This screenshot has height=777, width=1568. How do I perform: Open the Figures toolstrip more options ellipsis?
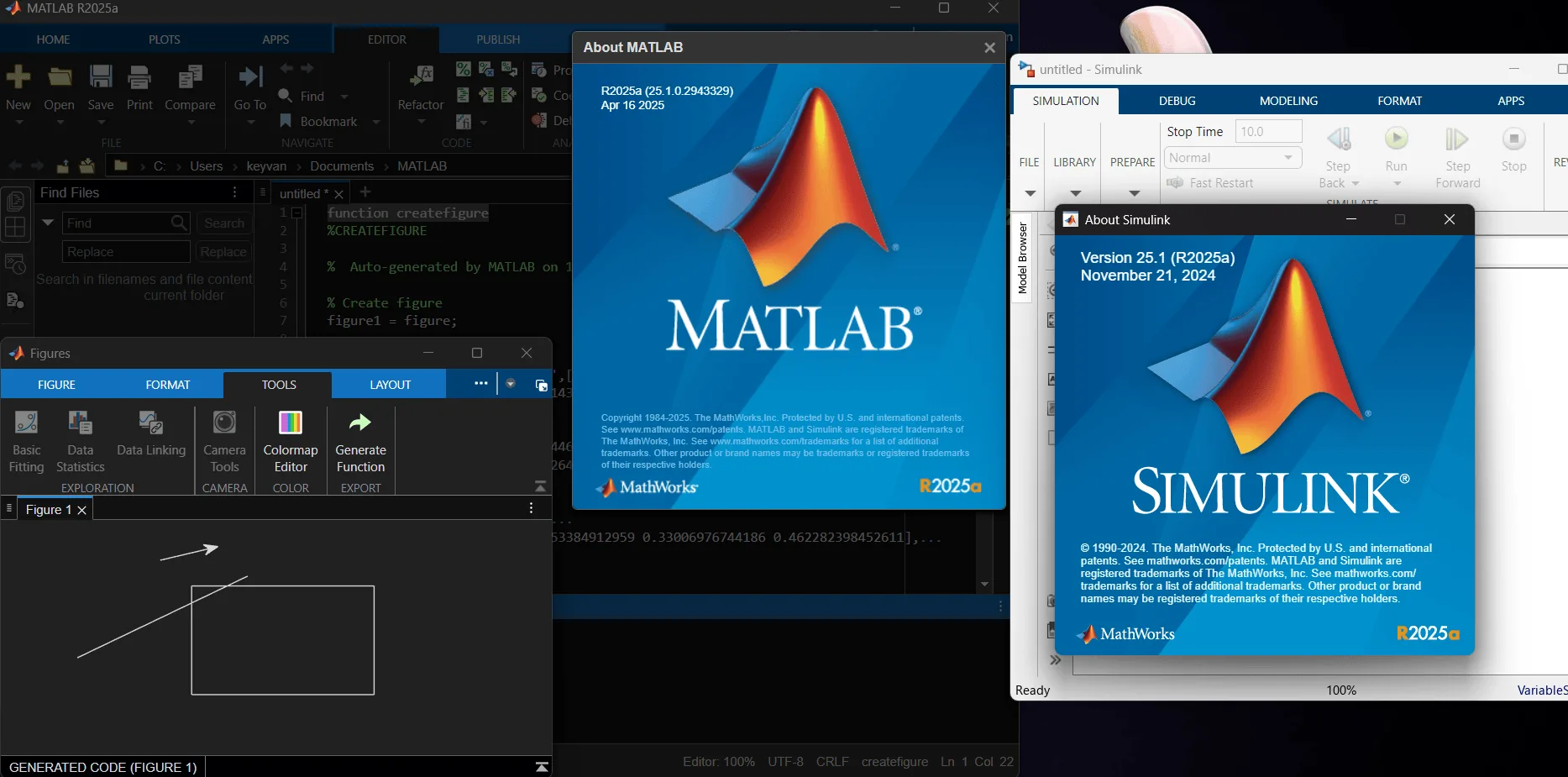(480, 383)
